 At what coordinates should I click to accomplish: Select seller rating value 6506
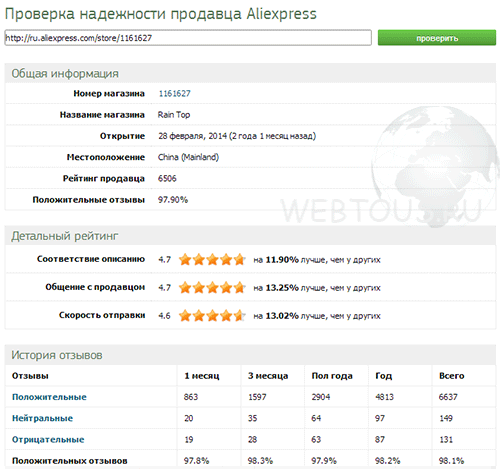tap(167, 178)
